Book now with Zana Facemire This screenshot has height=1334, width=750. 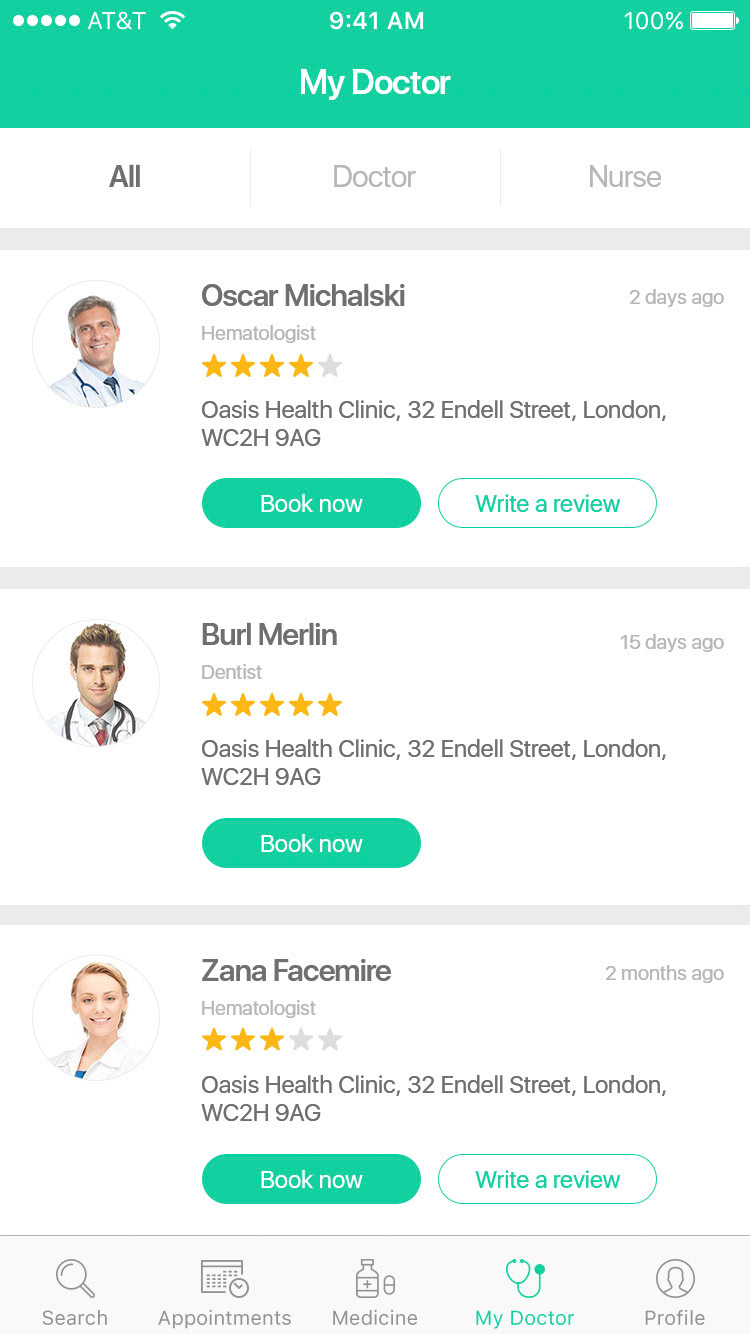click(311, 1179)
